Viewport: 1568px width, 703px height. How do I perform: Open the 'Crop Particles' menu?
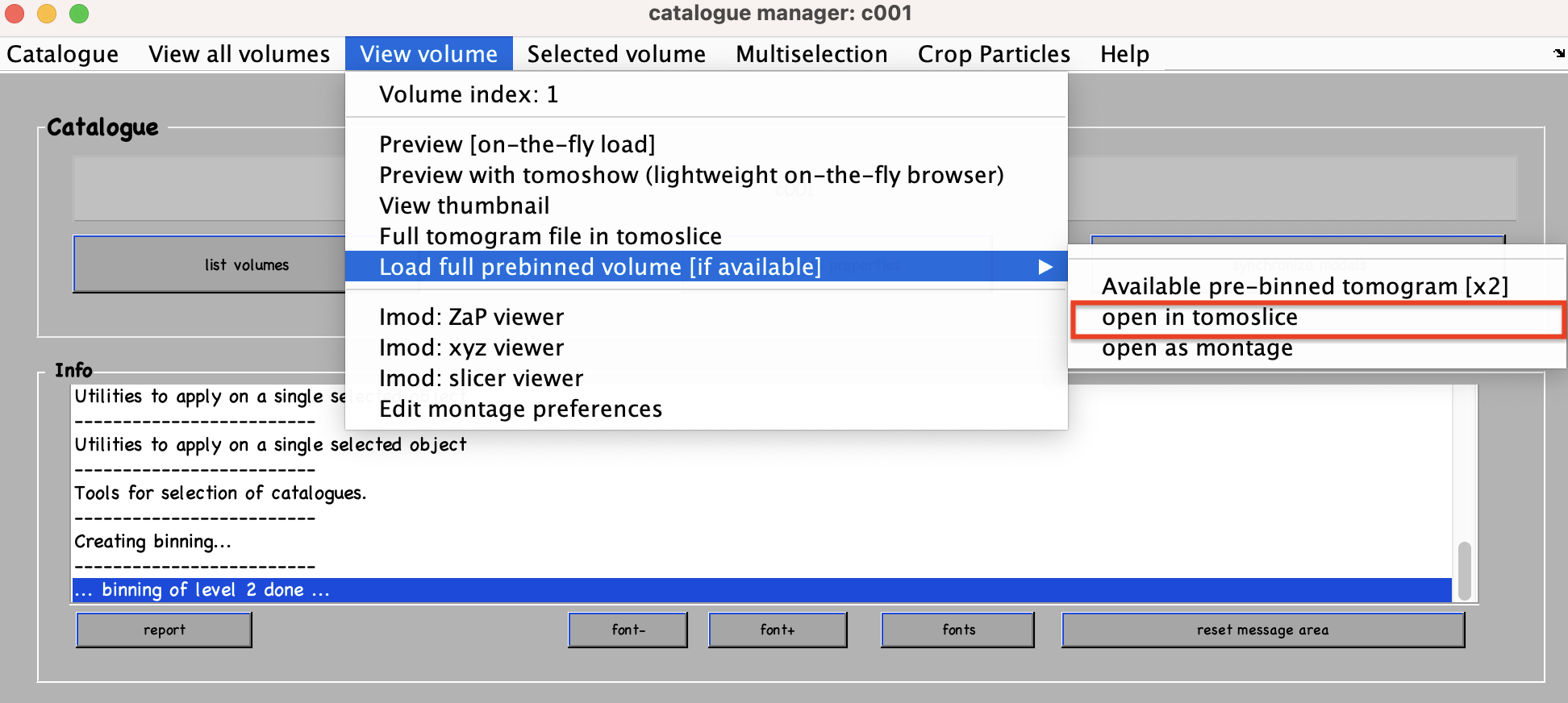[994, 54]
